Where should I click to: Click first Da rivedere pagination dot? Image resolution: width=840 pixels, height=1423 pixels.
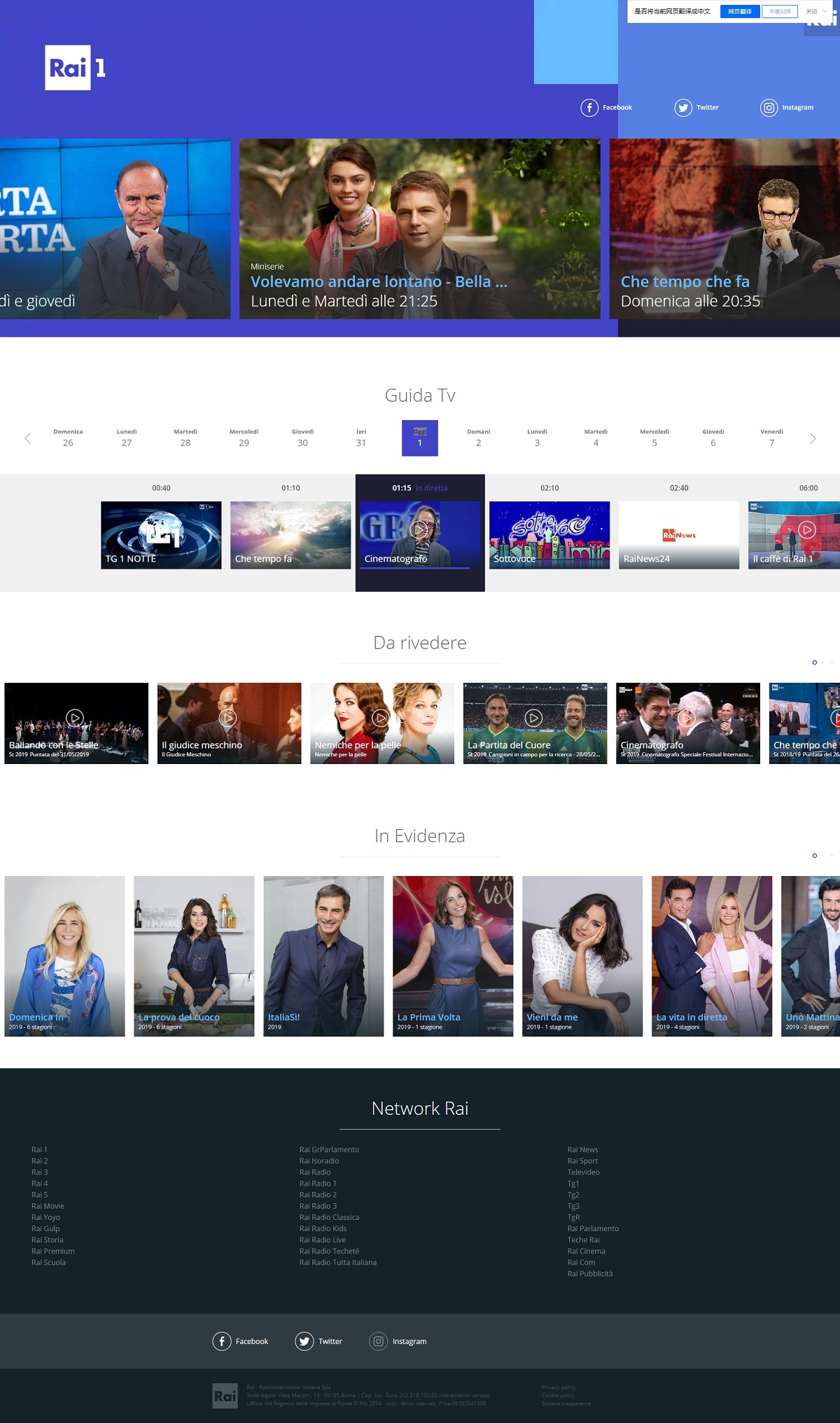(x=814, y=662)
